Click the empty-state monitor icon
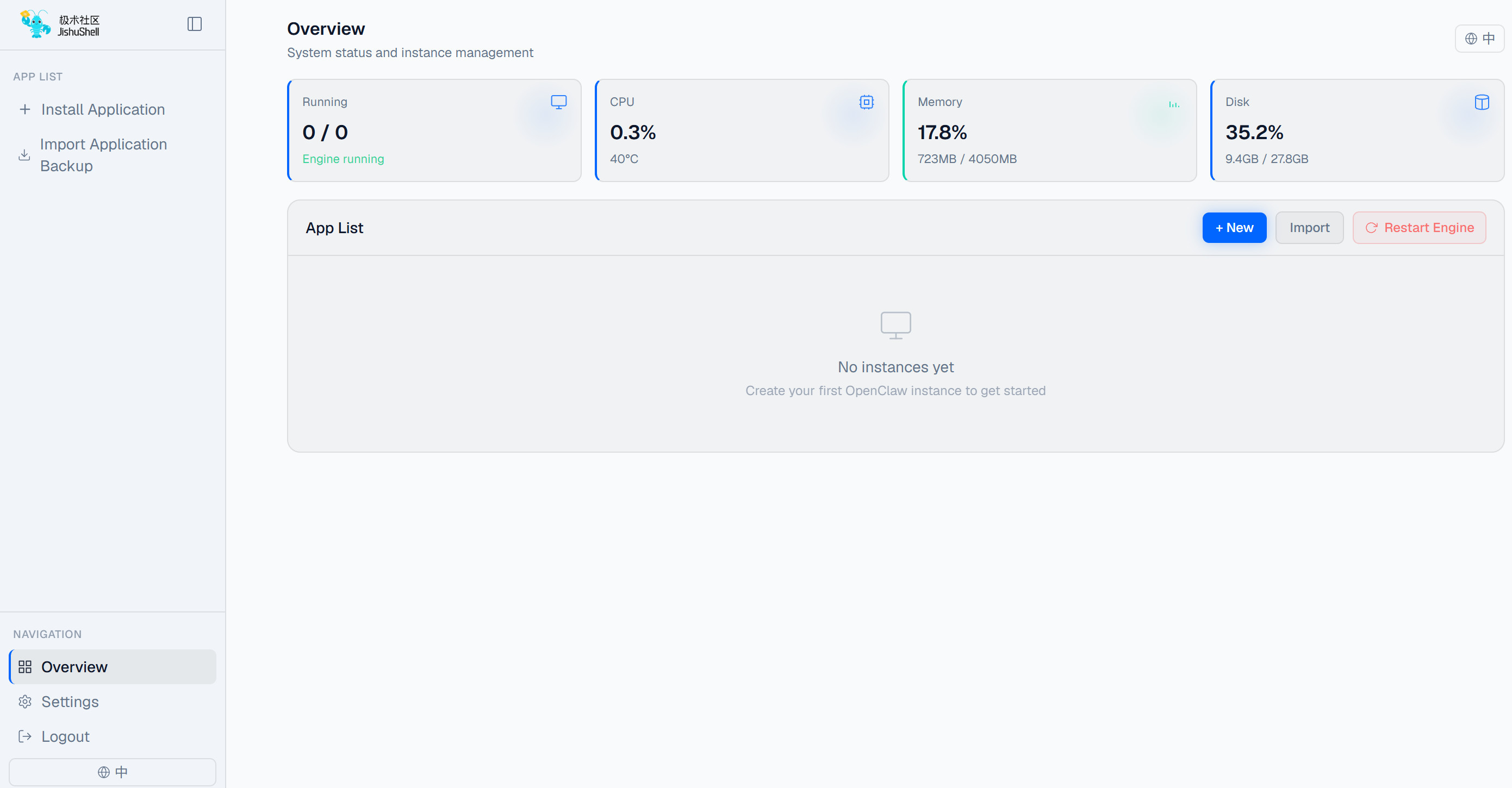Image resolution: width=1512 pixels, height=788 pixels. tap(895, 326)
